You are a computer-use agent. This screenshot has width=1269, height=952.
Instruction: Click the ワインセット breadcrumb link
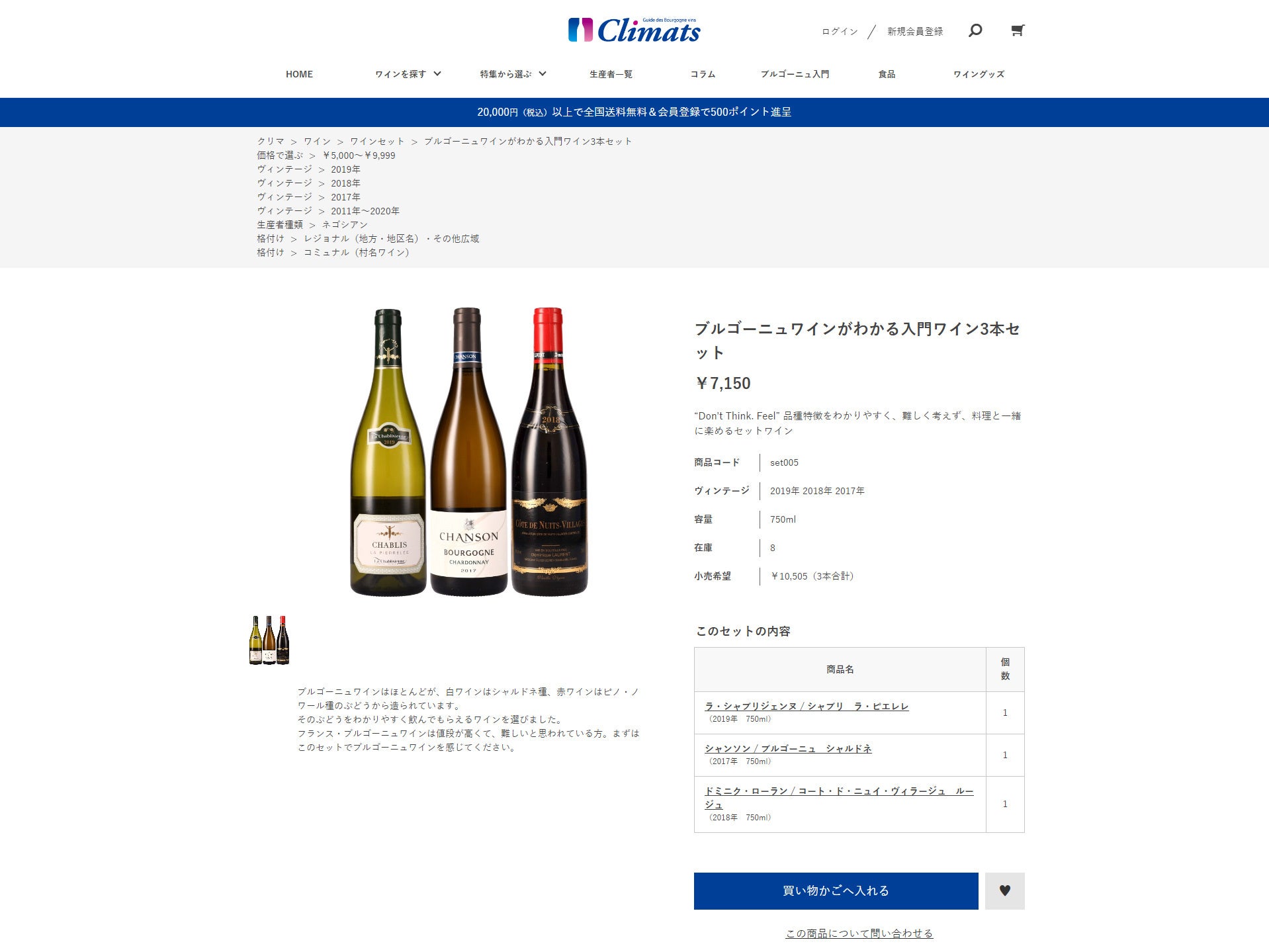[x=377, y=141]
